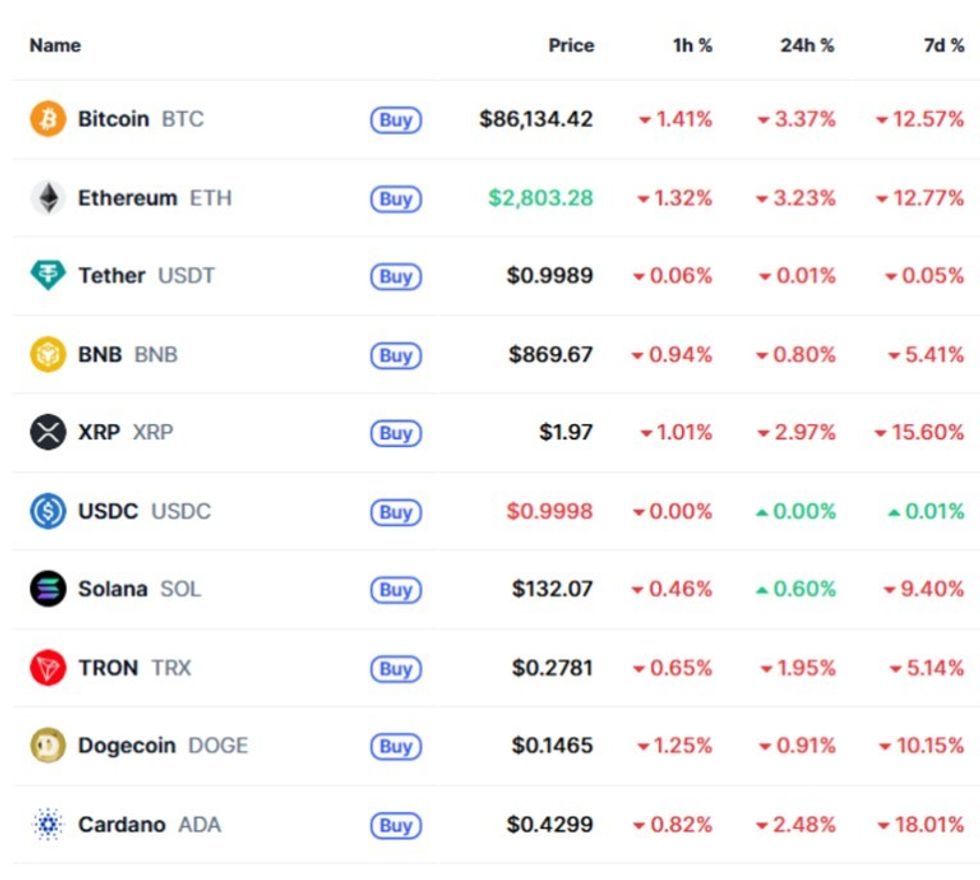Click the TRON logo icon
This screenshot has height=880, width=980.
point(47,668)
